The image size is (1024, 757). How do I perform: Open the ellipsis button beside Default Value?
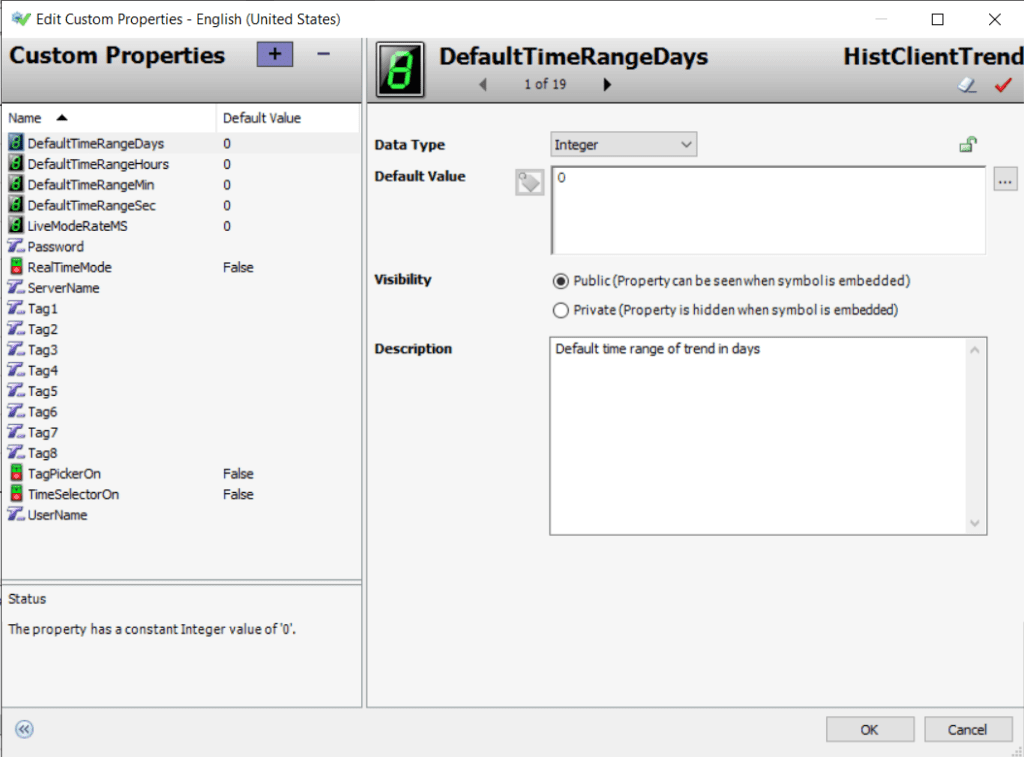pos(1005,179)
